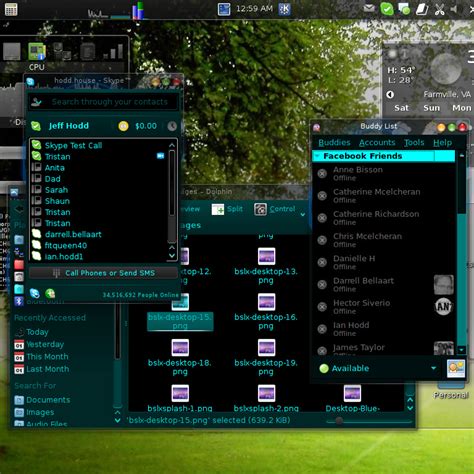Open the Available status dropdown
Viewport: 474px width, 474px height.
coord(377,368)
